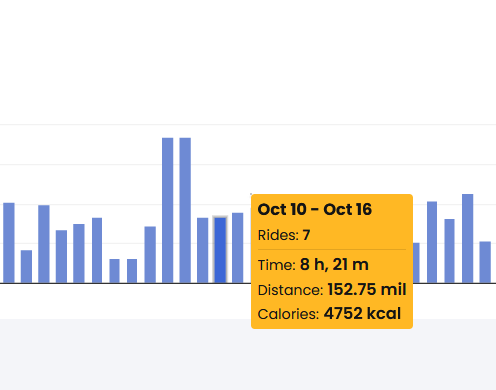496x390 pixels.
Task: Select the first of the two equal shortest bars
Action: pos(114,271)
